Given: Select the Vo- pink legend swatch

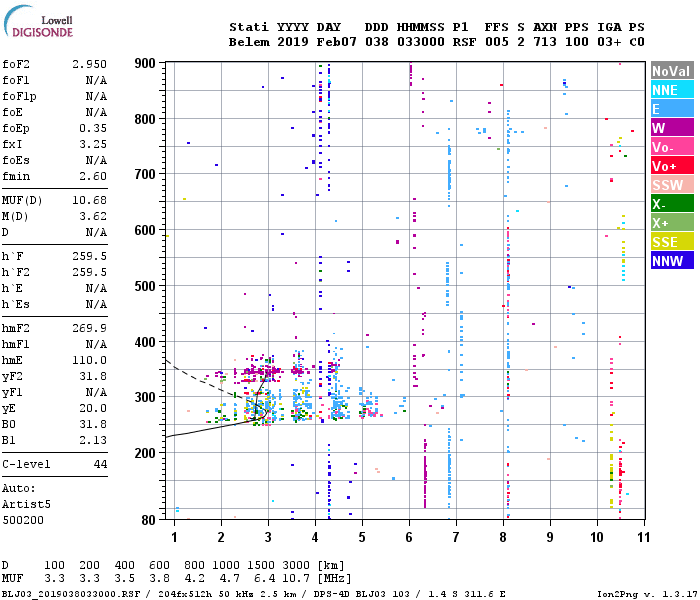Looking at the screenshot, I should pos(672,147).
